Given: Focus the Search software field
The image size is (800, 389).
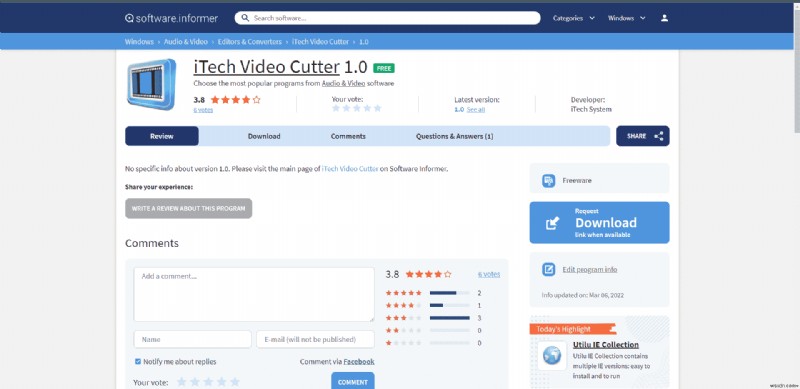Looking at the screenshot, I should coord(387,18).
